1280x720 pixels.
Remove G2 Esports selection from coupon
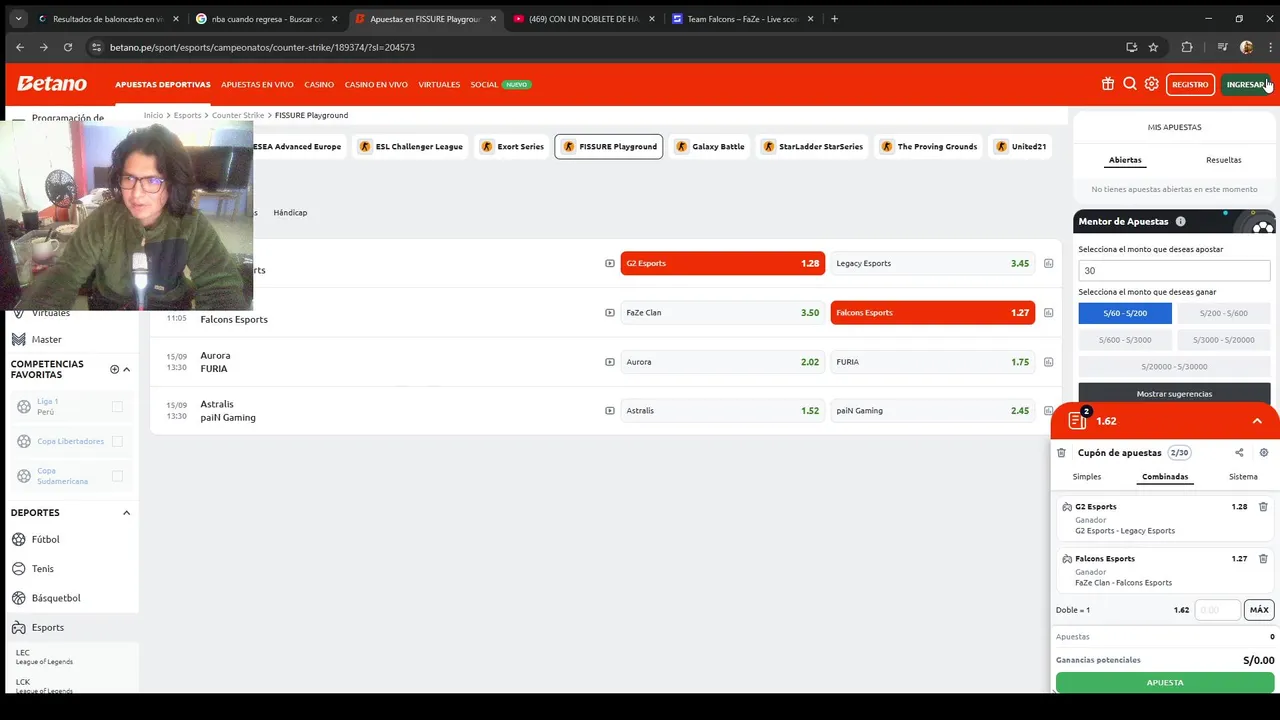(1263, 507)
